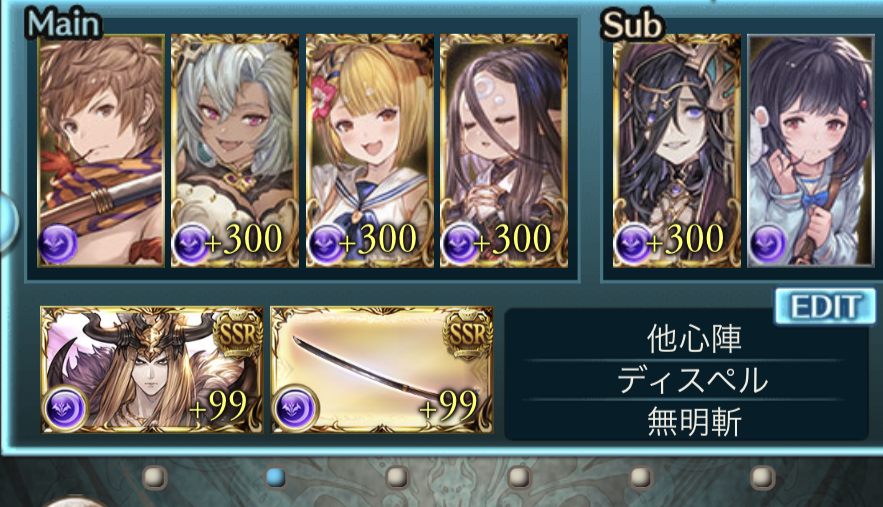Pick the sleeping long-haired character card
The image size is (883, 507).
tap(504, 150)
